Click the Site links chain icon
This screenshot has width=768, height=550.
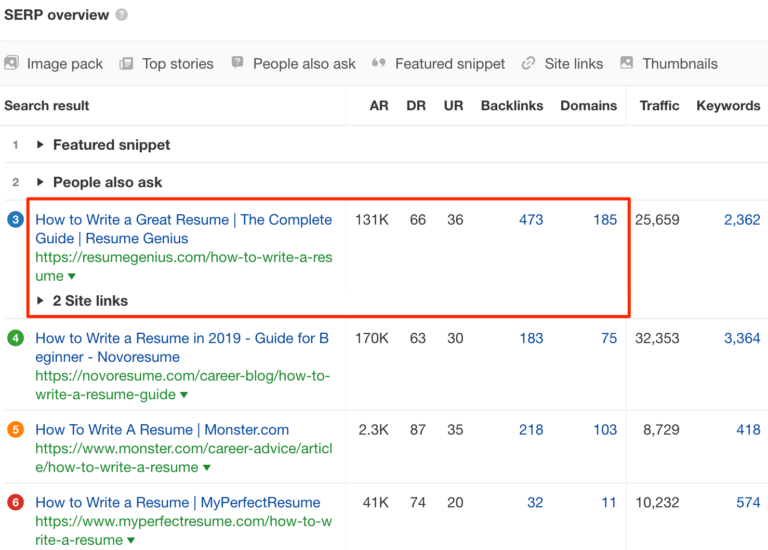click(x=528, y=63)
